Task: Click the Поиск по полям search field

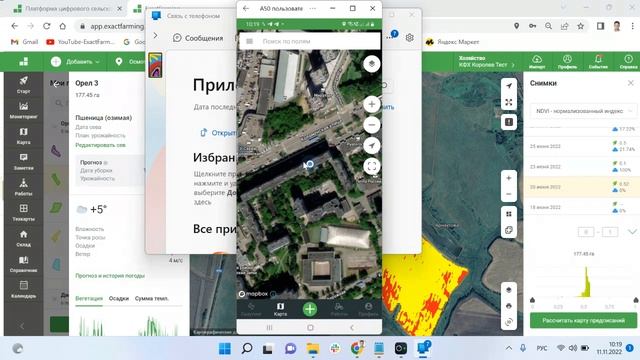Action: (x=309, y=41)
